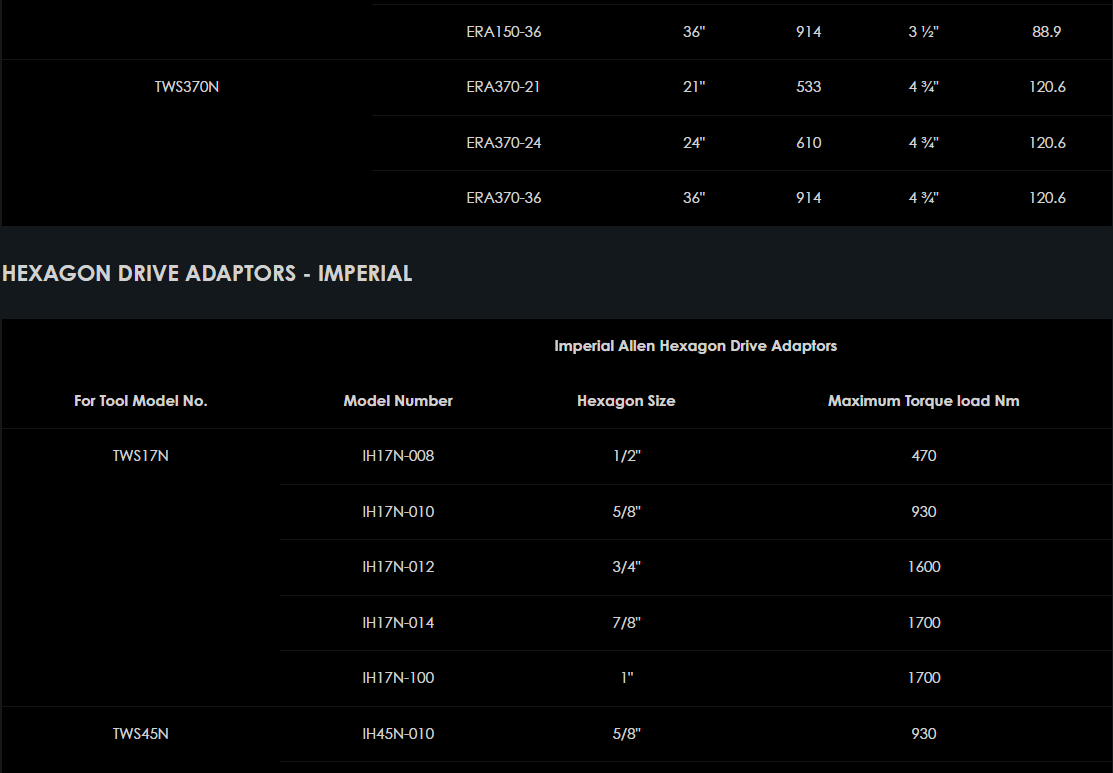Click the TWS17N tool model cell
Screen dimensions: 1113x773
click(x=140, y=456)
